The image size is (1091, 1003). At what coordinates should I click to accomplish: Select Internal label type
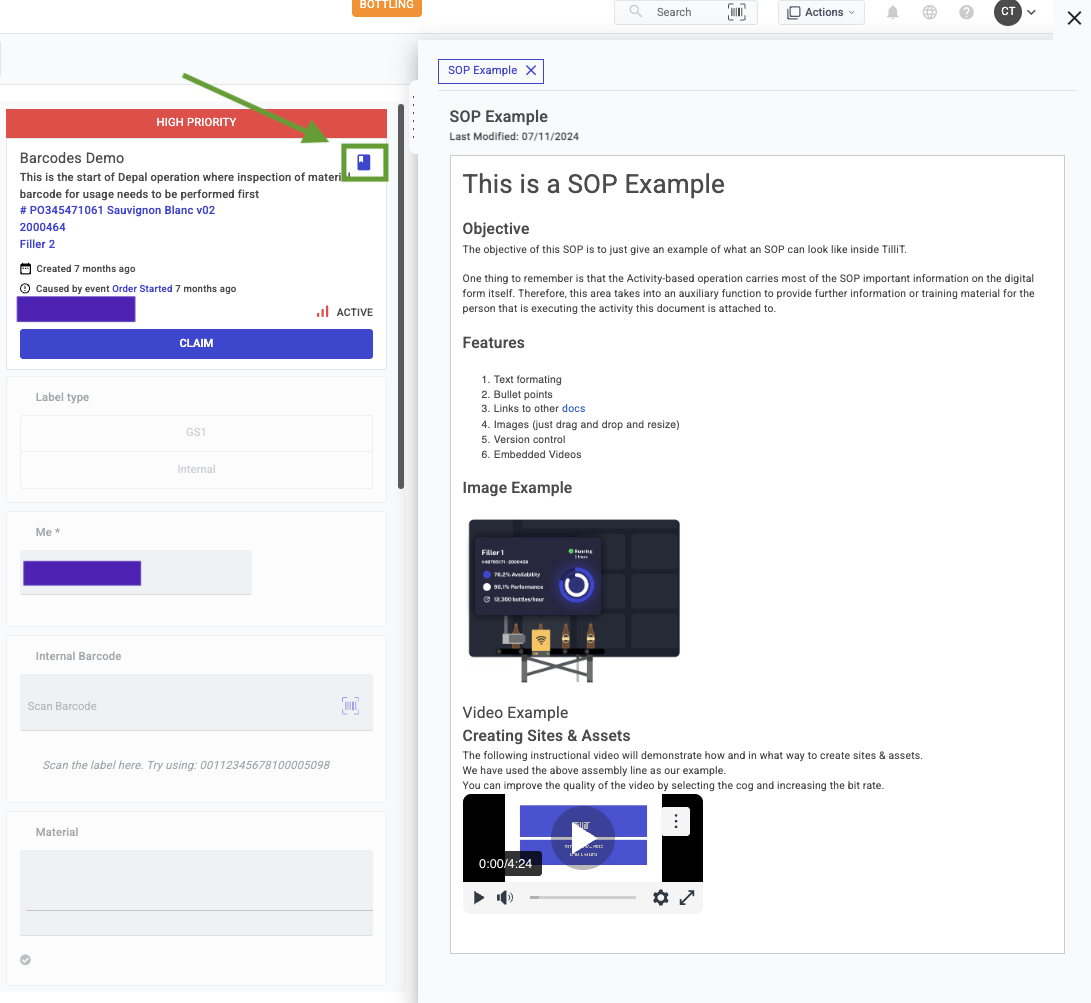point(196,469)
